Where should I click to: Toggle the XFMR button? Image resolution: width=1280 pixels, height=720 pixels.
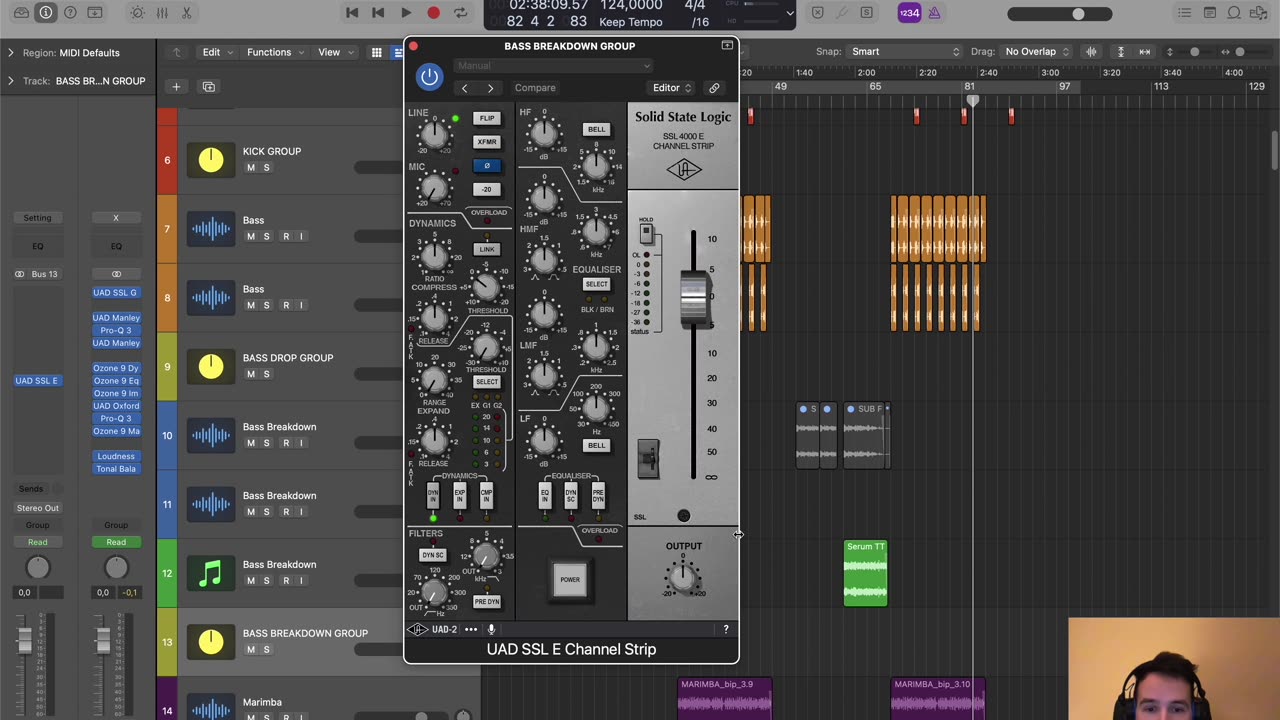487,142
